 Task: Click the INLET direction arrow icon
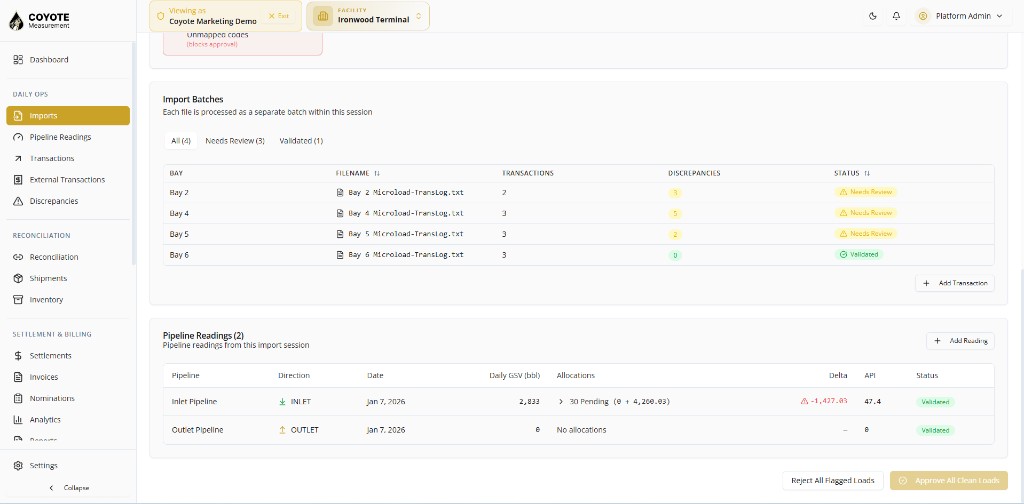point(282,402)
